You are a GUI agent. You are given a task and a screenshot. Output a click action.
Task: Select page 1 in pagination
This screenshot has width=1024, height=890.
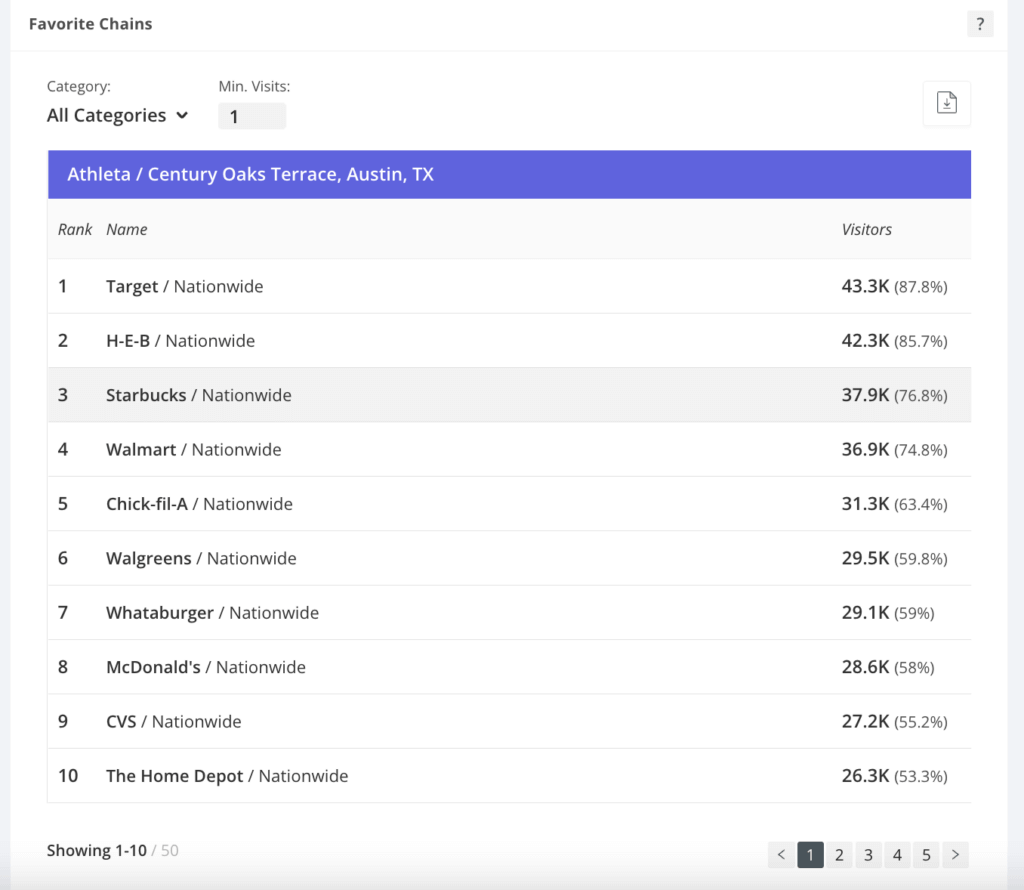coord(810,855)
